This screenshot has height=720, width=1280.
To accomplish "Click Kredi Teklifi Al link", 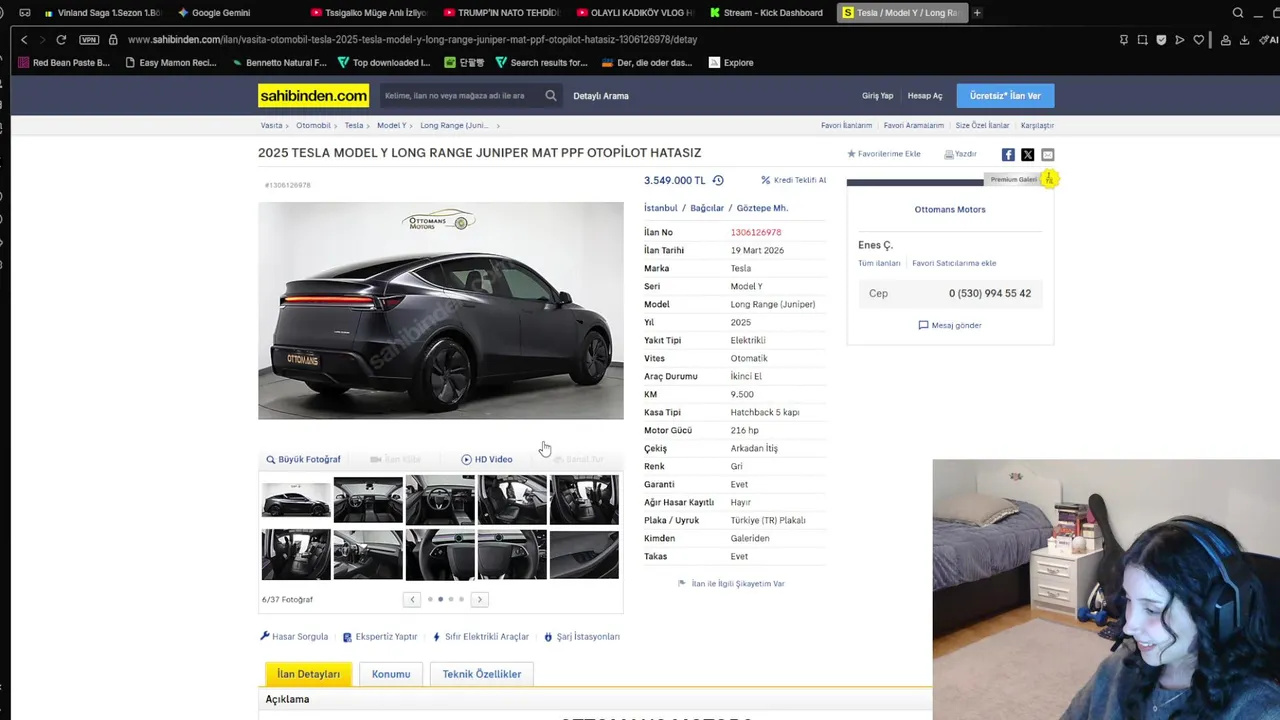I will pyautogui.click(x=794, y=181).
